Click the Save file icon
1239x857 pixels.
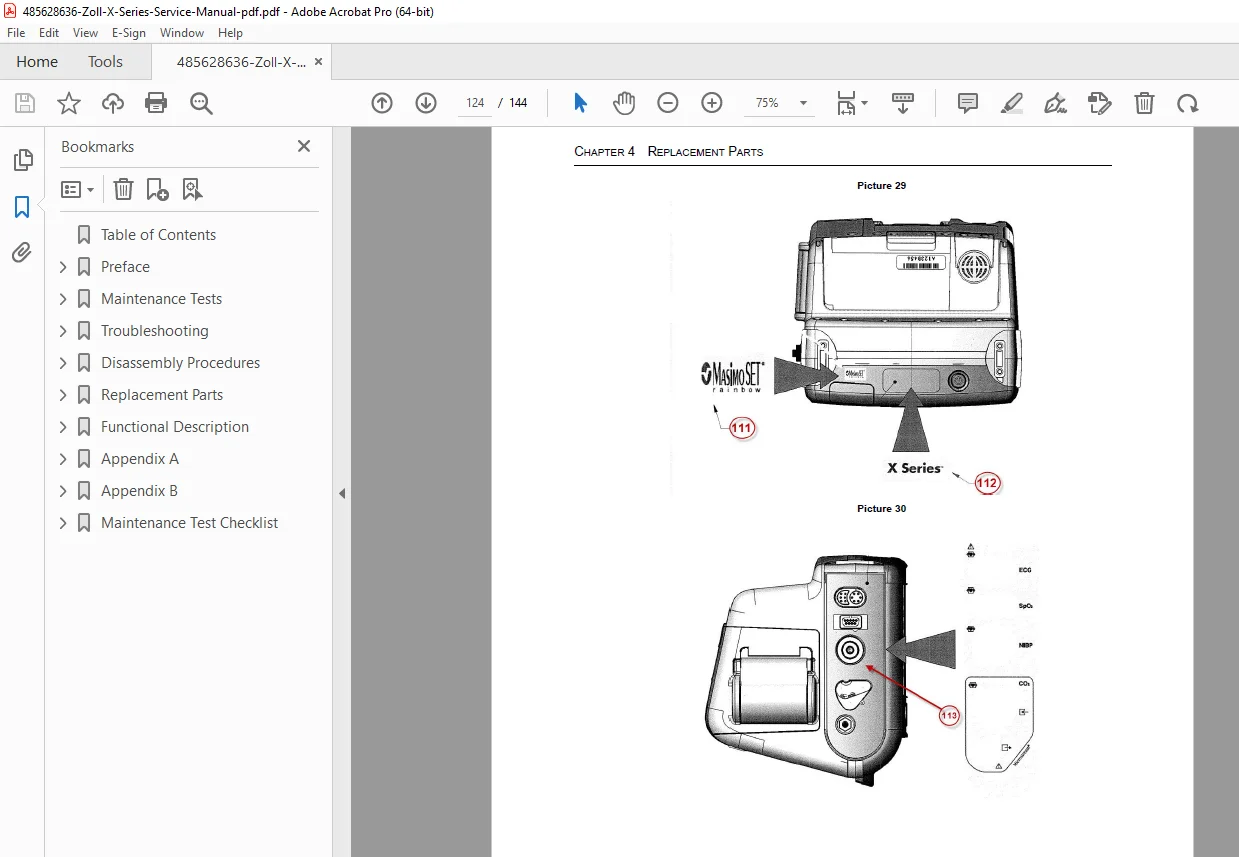25,103
